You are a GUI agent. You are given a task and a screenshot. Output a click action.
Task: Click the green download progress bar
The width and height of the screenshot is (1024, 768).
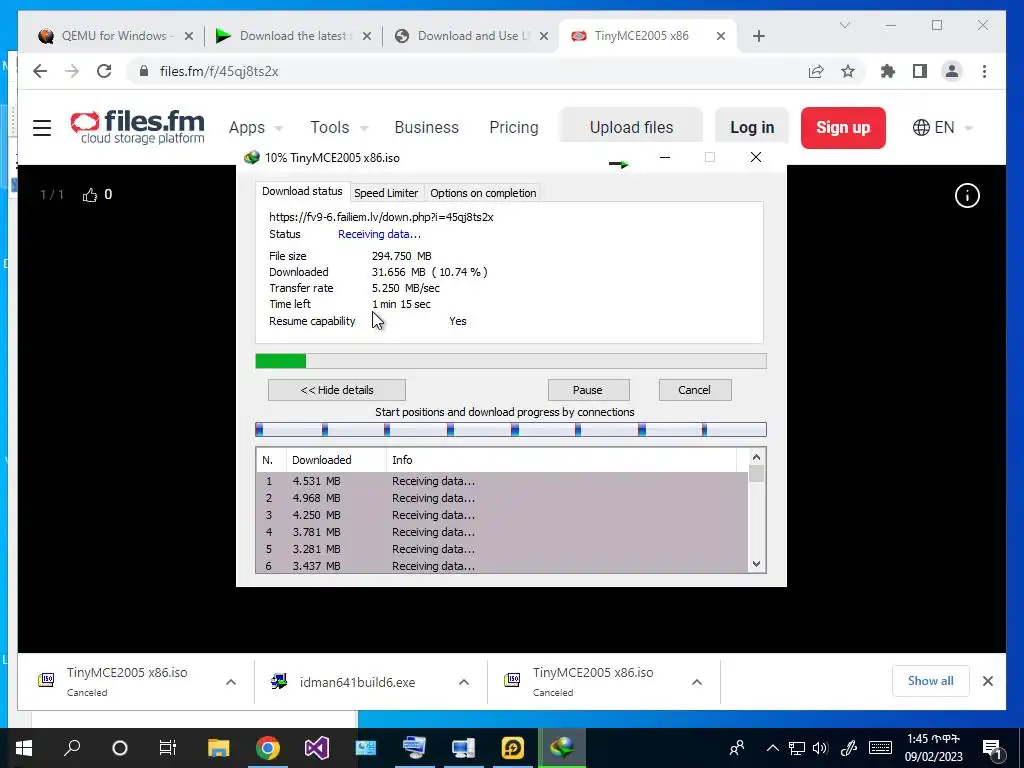[511, 361]
